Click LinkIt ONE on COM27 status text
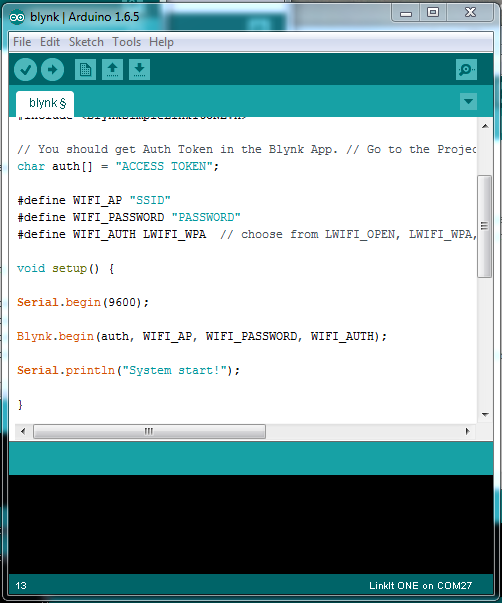This screenshot has height=603, width=502. click(420, 585)
